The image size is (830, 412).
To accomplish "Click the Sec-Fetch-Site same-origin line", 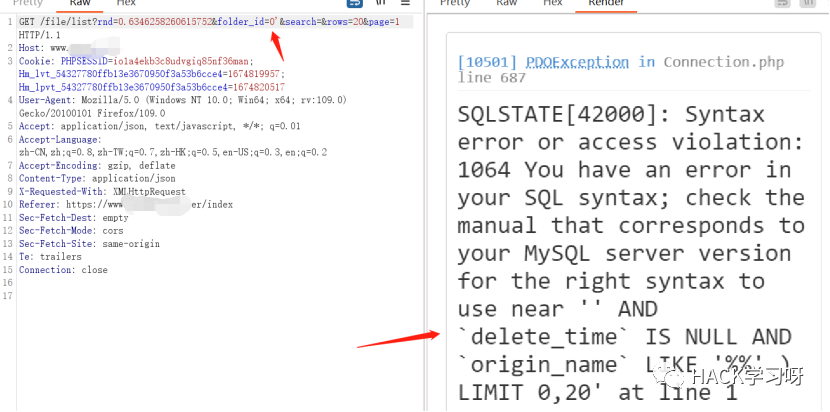I will [x=89, y=244].
